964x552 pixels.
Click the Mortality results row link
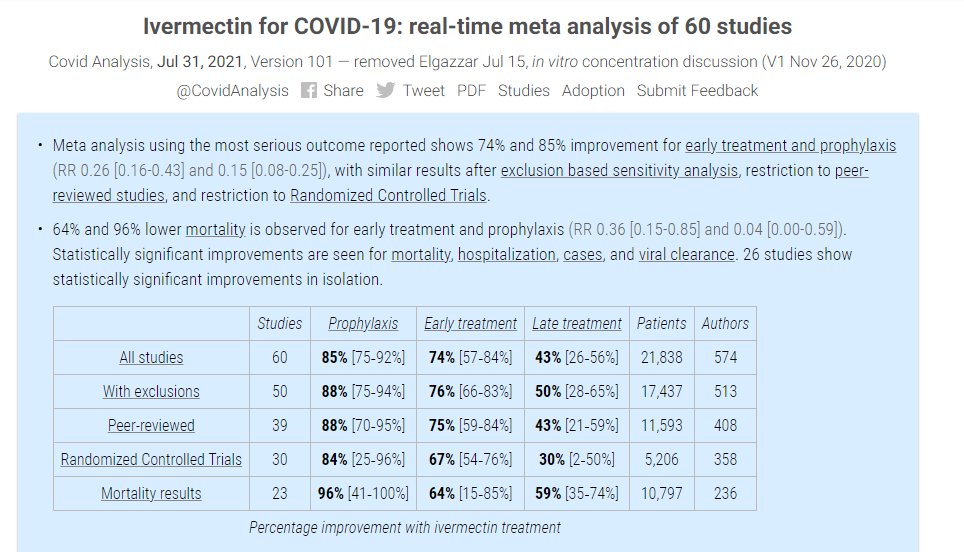point(151,493)
